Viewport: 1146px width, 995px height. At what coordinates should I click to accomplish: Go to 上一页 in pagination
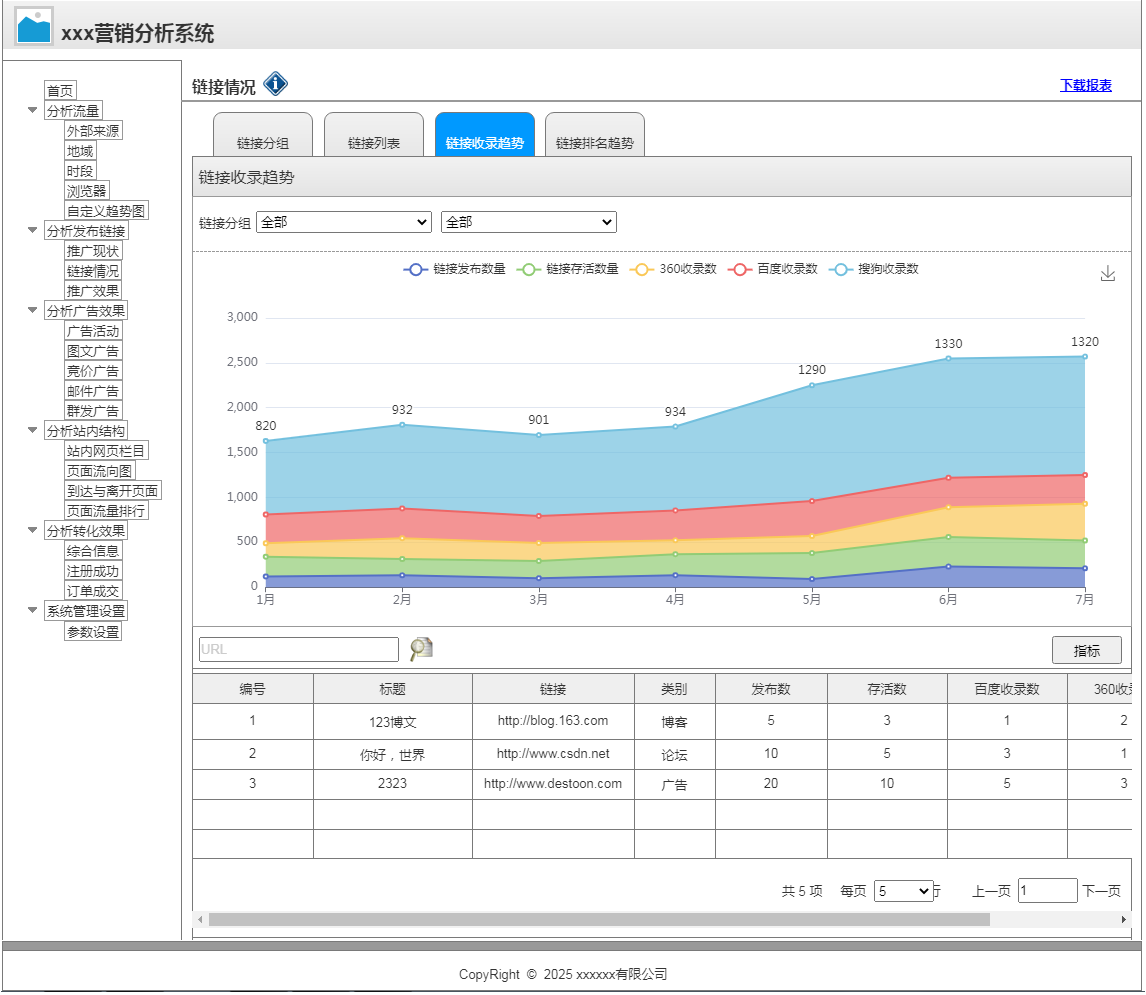point(991,890)
